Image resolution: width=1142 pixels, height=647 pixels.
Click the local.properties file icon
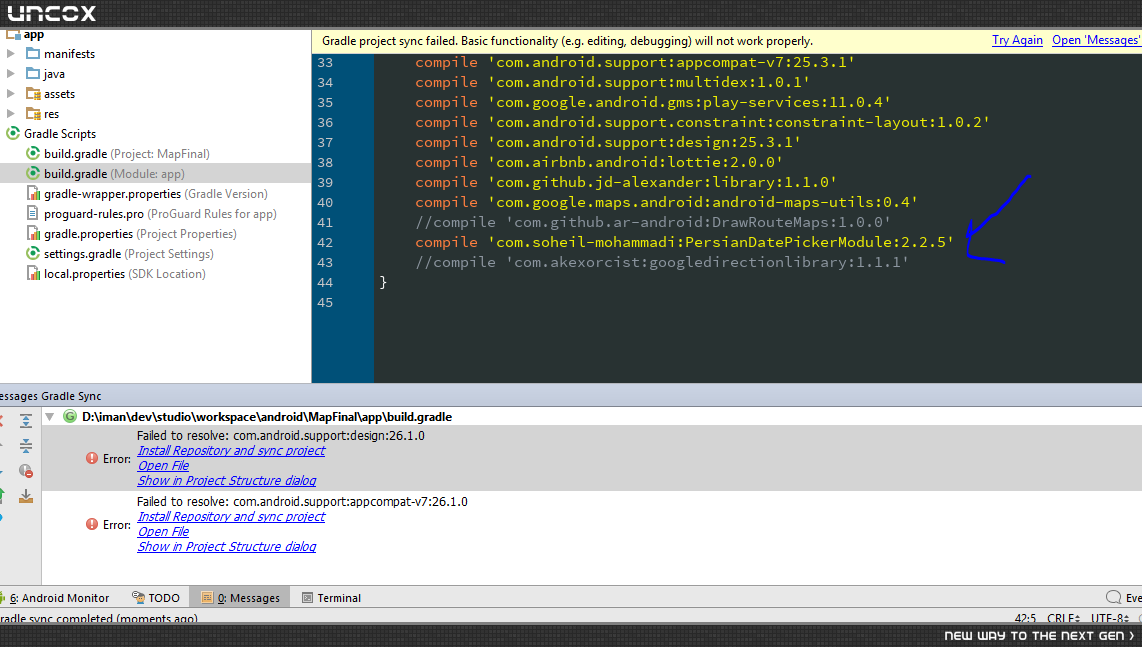(33, 274)
